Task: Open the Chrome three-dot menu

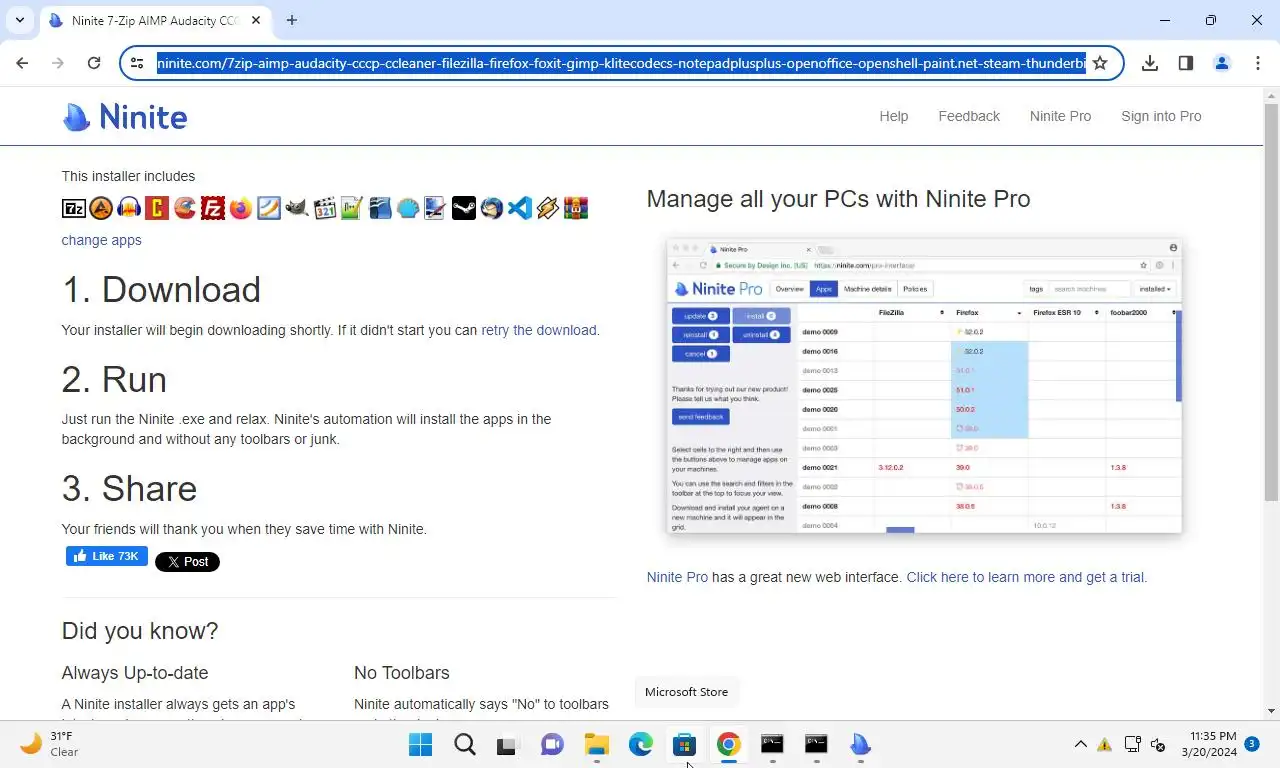Action: tap(1258, 63)
